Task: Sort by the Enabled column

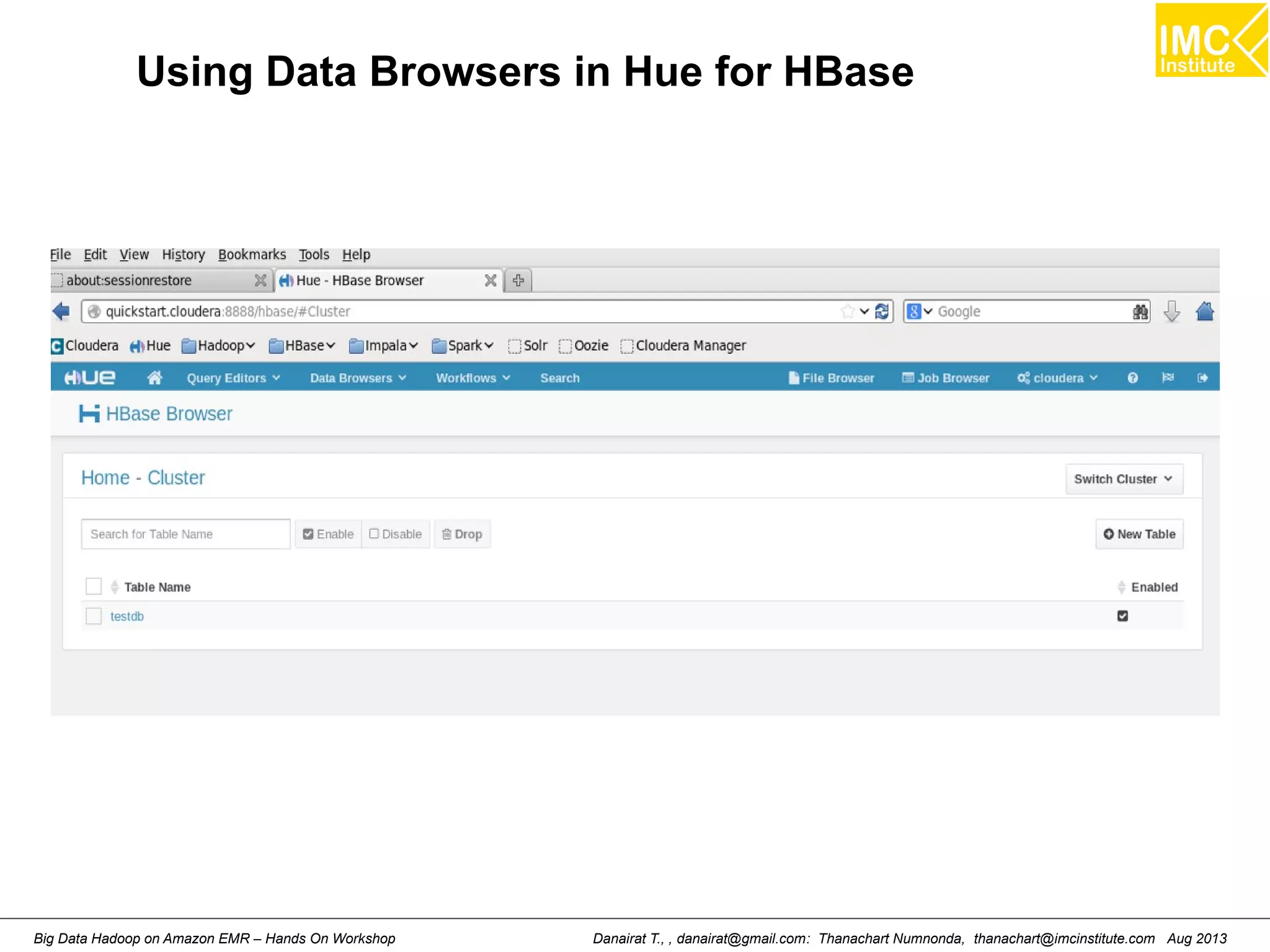Action: pos(1147,587)
